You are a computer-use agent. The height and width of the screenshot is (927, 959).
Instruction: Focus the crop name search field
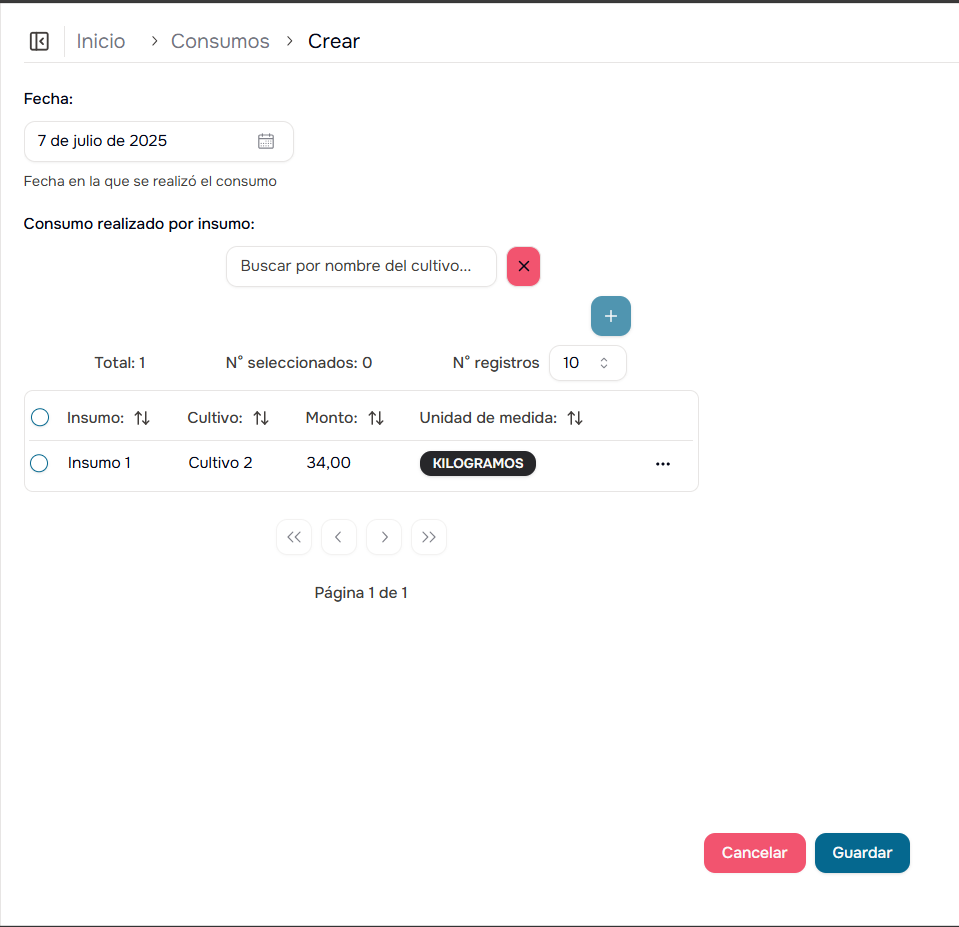click(360, 267)
